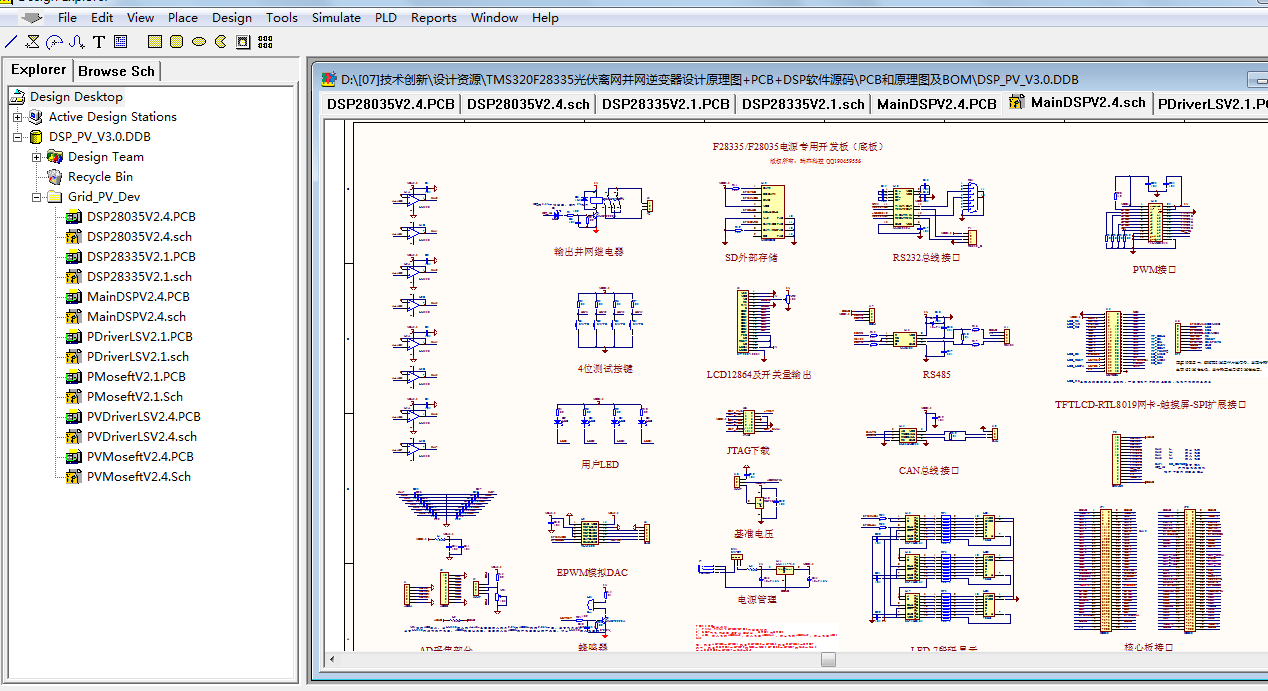Select MainDSPV2.4.sch in the tree
The width and height of the screenshot is (1268, 691).
coord(136,317)
